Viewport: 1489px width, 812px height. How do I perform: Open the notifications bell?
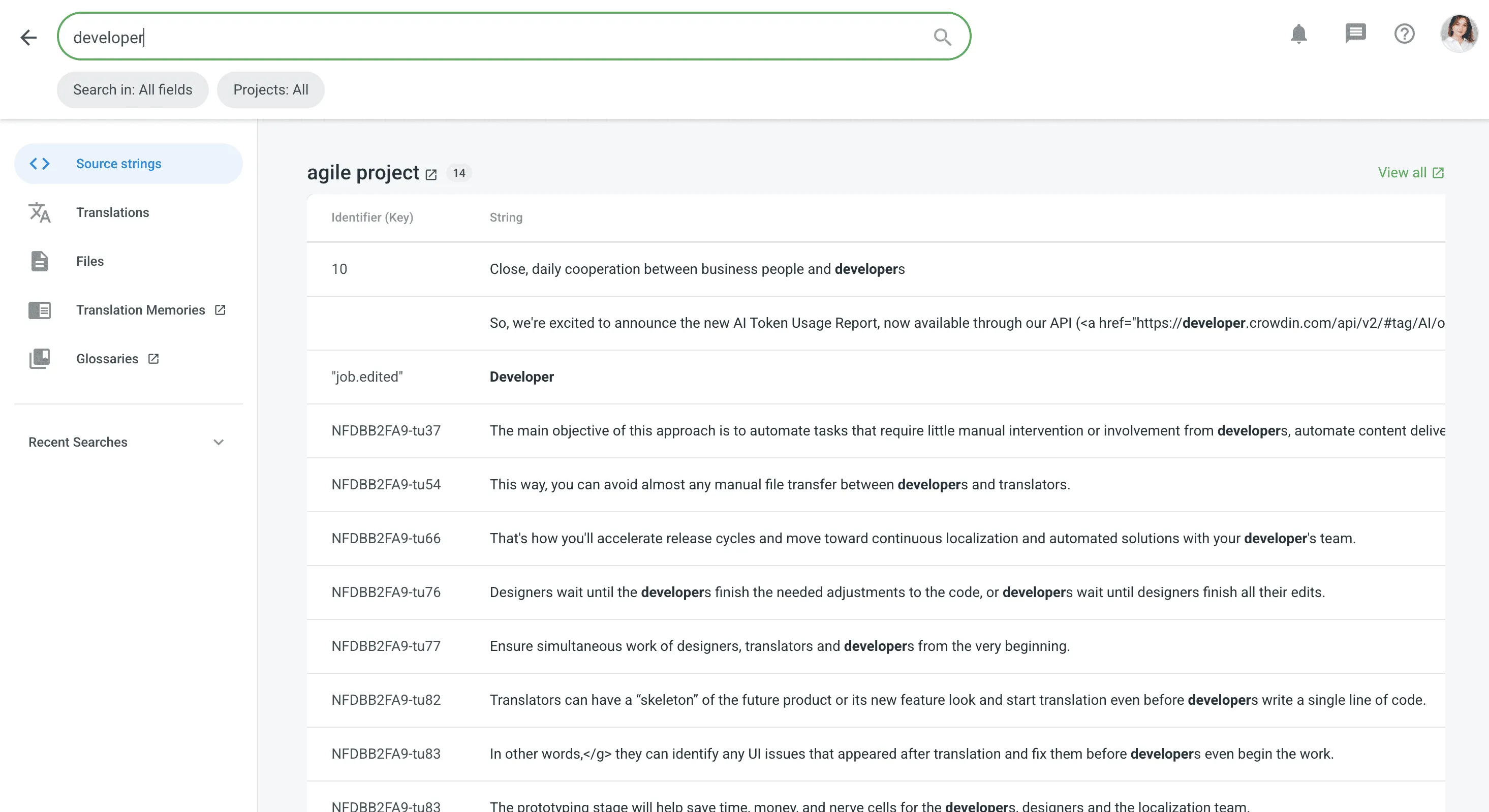click(x=1298, y=34)
